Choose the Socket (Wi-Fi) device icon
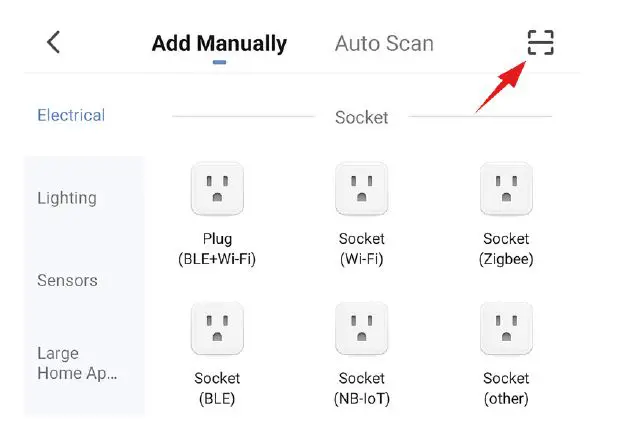This screenshot has width=641, height=434. pyautogui.click(x=361, y=188)
